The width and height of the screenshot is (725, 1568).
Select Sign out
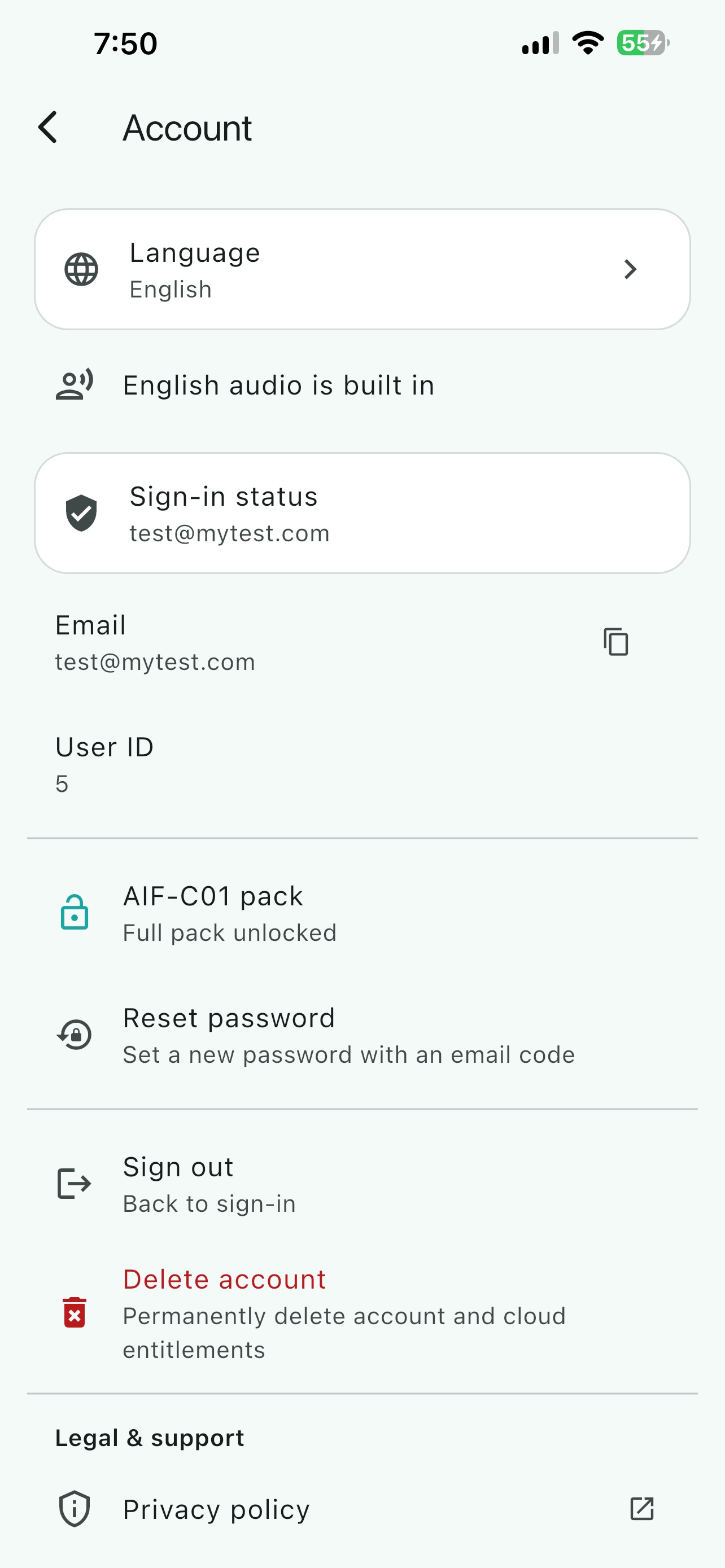click(x=362, y=1184)
